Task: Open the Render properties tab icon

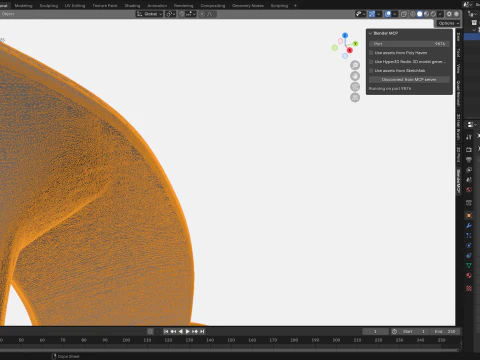Action: [469, 150]
